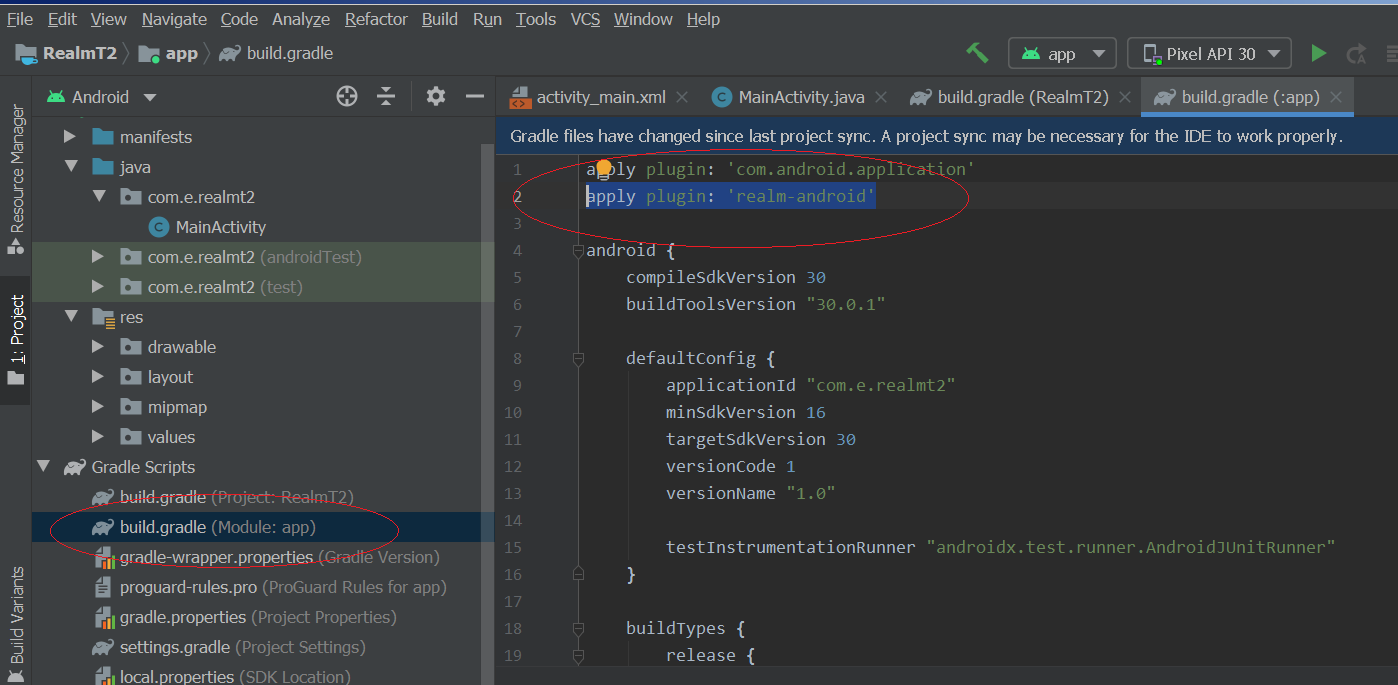Open the Pixel API 30 device dropdown
The width and height of the screenshot is (1398, 685).
1209,53
